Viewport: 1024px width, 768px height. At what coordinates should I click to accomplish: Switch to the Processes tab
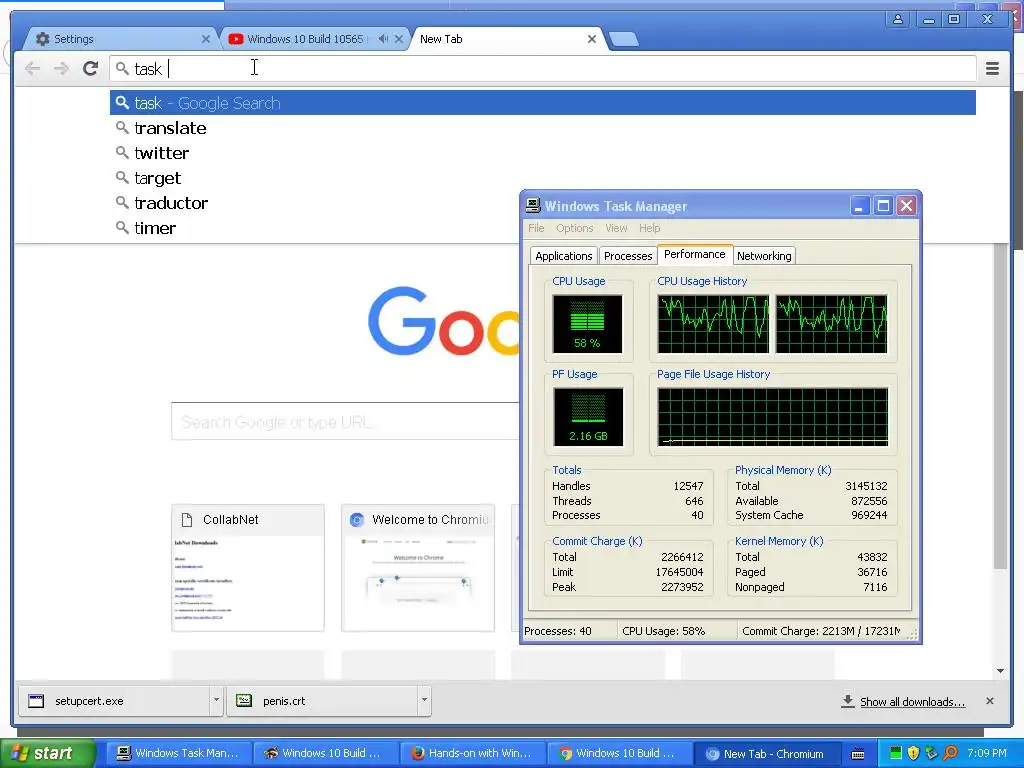pyautogui.click(x=628, y=256)
